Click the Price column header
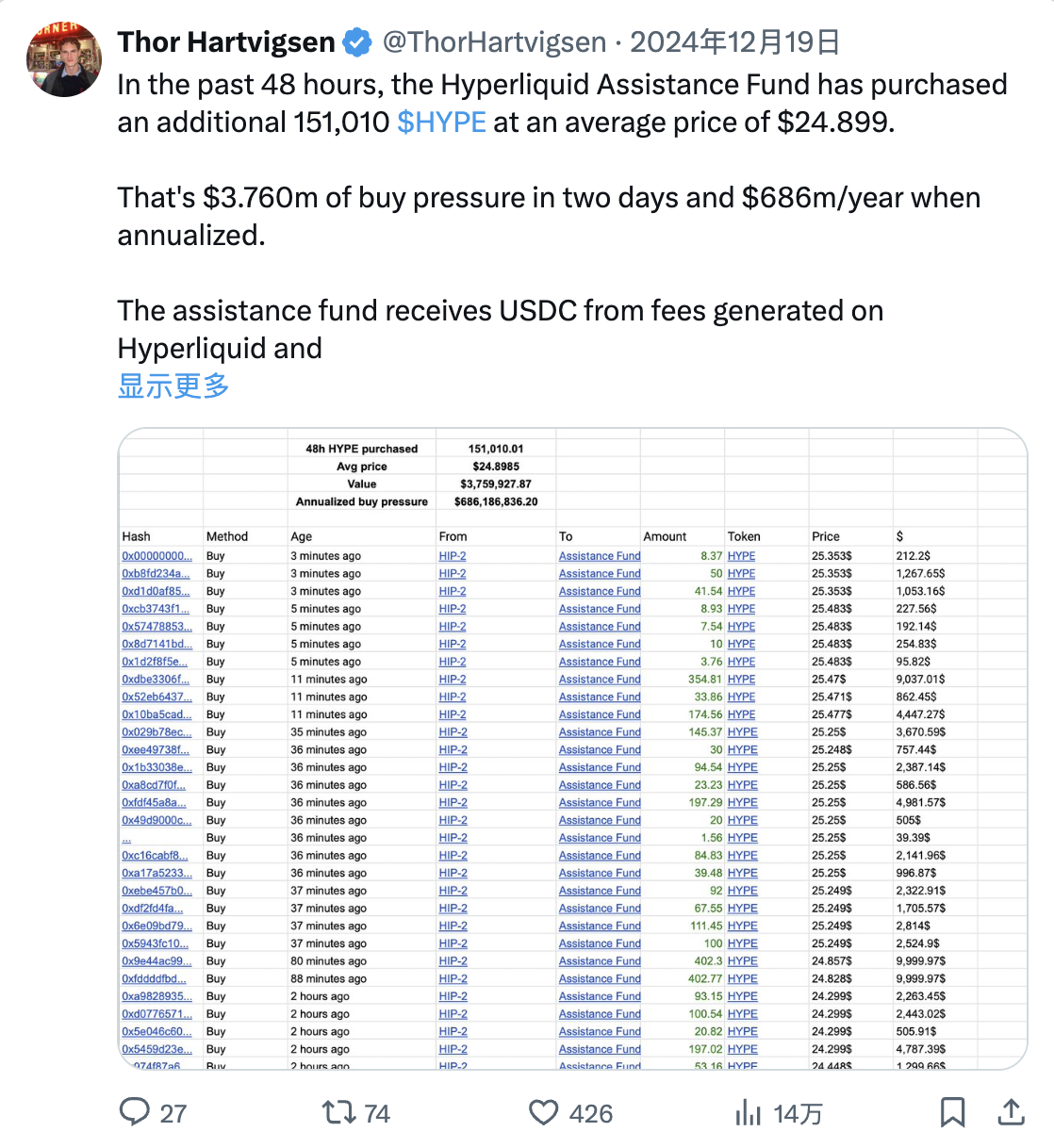Image resolution: width=1054 pixels, height=1148 pixels. point(826,536)
